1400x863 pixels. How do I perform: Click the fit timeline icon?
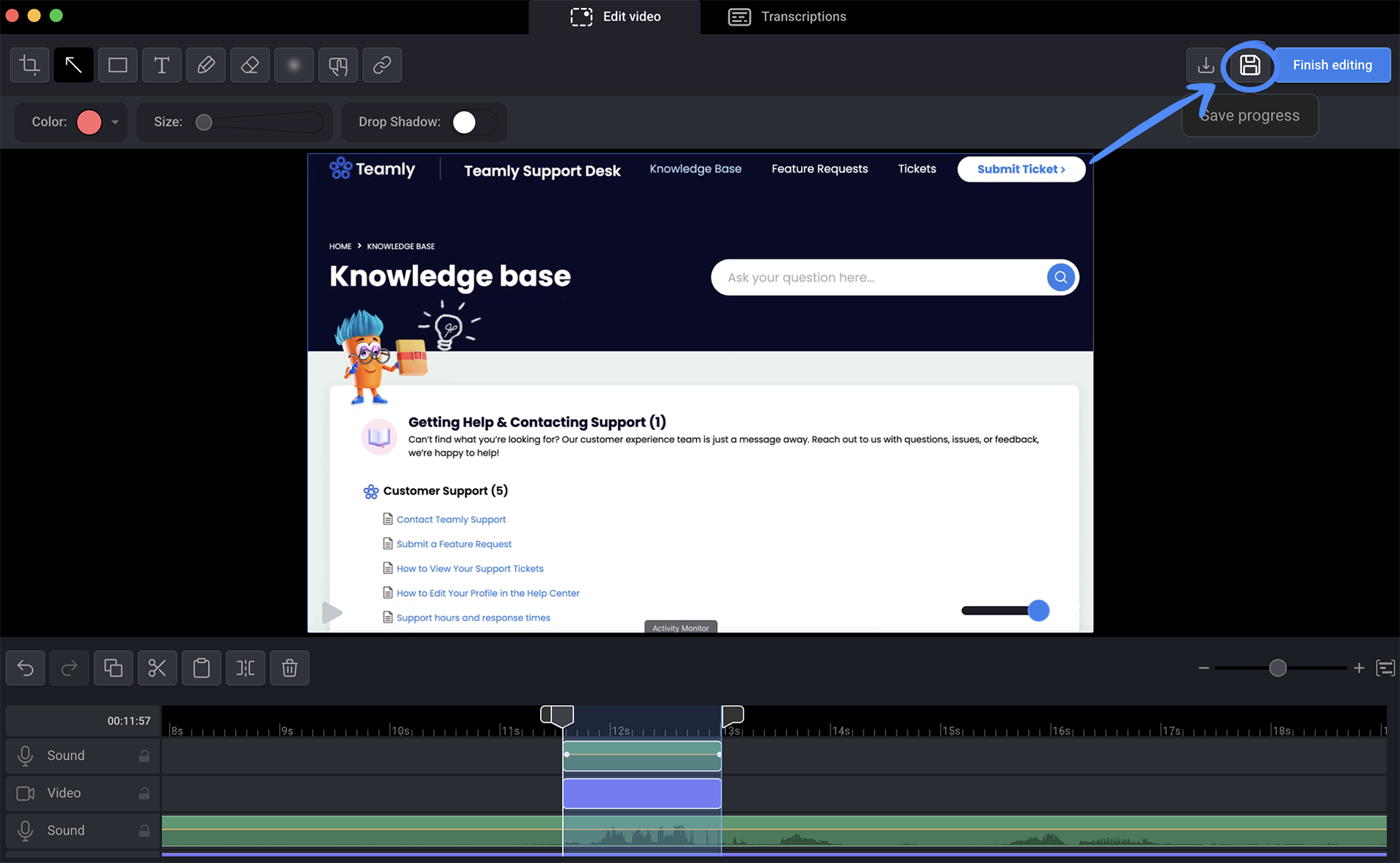click(x=1385, y=667)
